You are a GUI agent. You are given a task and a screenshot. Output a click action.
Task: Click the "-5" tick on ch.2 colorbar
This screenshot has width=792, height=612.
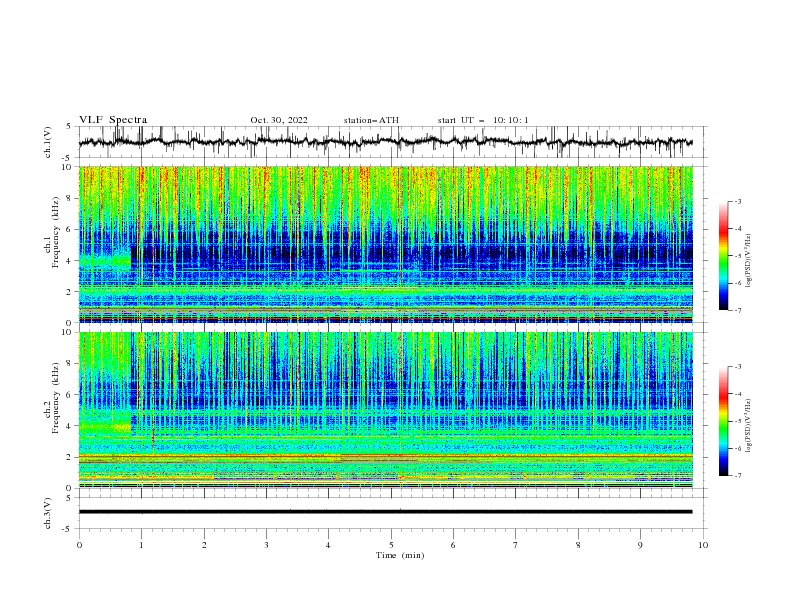coord(738,421)
